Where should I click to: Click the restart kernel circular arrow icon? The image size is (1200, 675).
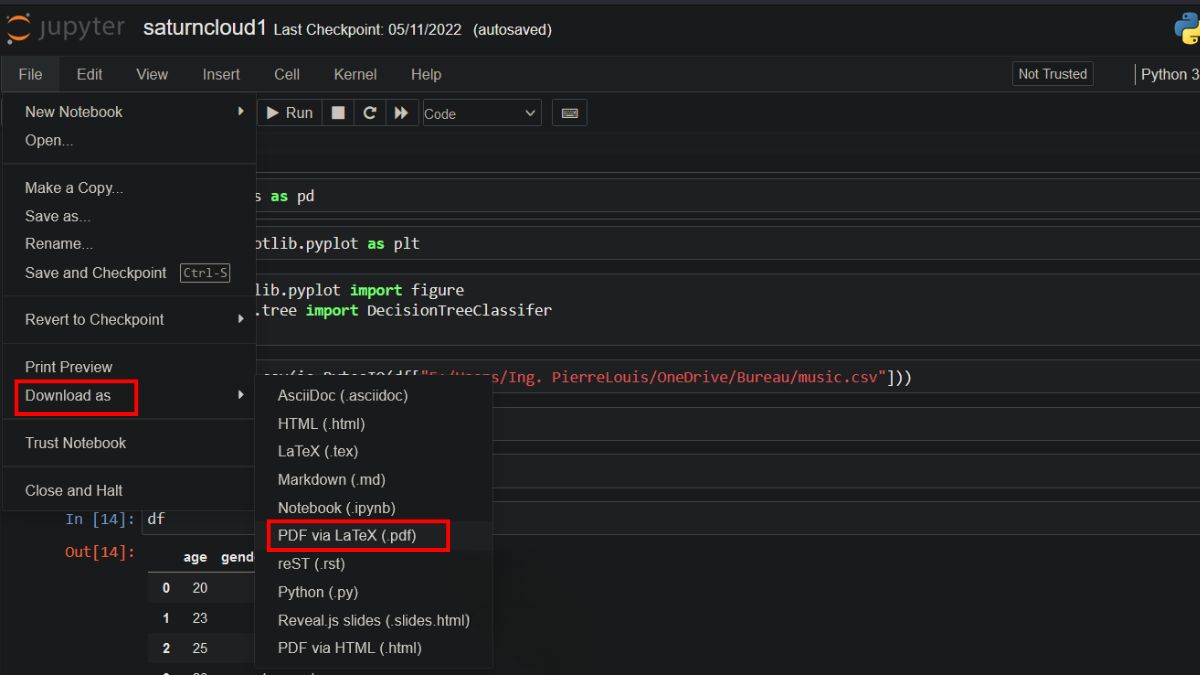pyautogui.click(x=369, y=113)
